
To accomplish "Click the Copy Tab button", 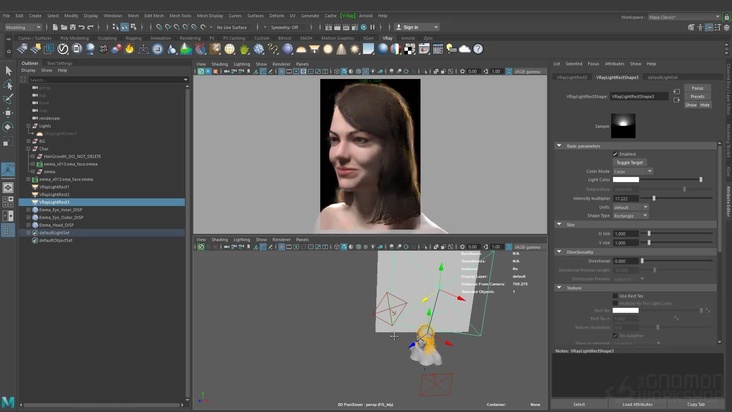I will tap(696, 405).
